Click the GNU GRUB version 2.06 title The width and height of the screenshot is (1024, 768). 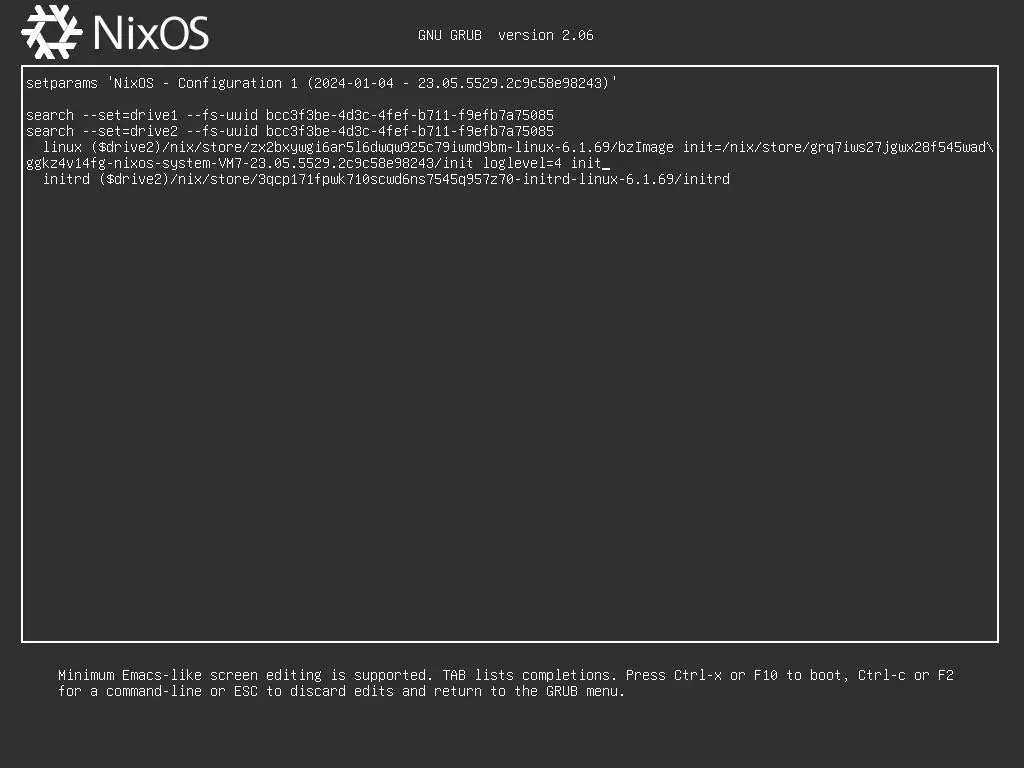coord(505,35)
